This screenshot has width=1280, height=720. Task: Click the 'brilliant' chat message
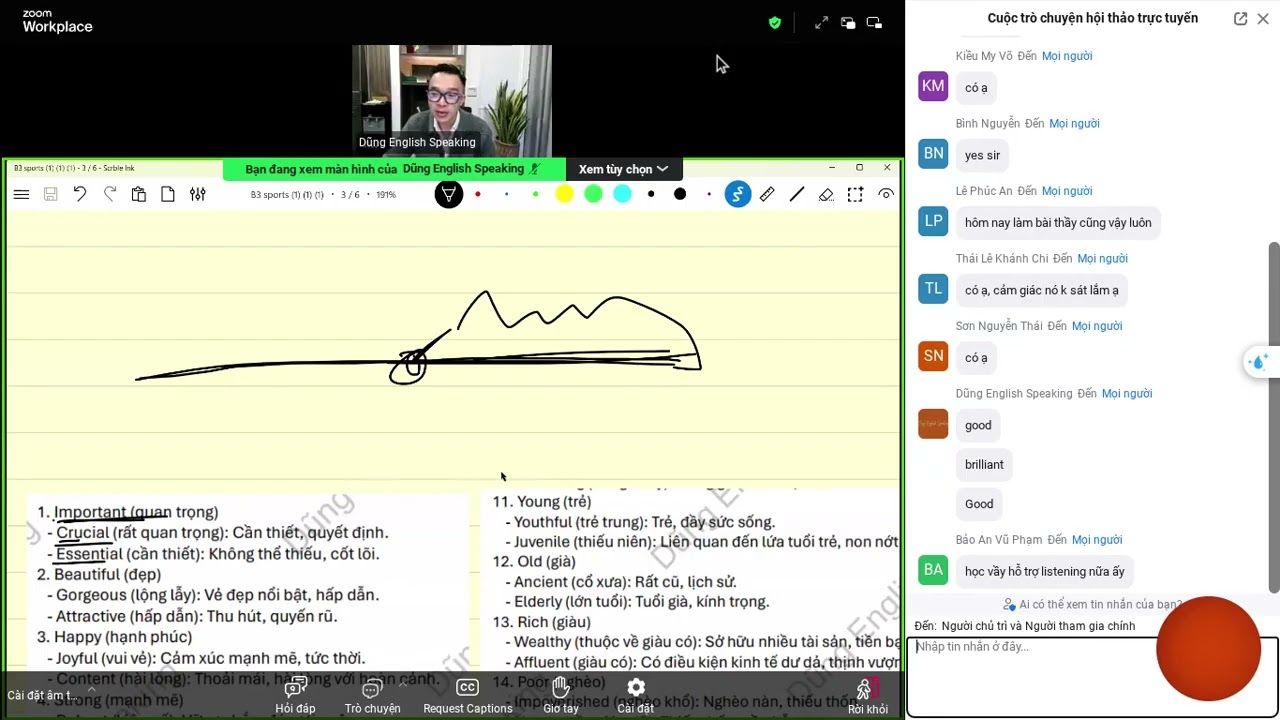tap(984, 464)
